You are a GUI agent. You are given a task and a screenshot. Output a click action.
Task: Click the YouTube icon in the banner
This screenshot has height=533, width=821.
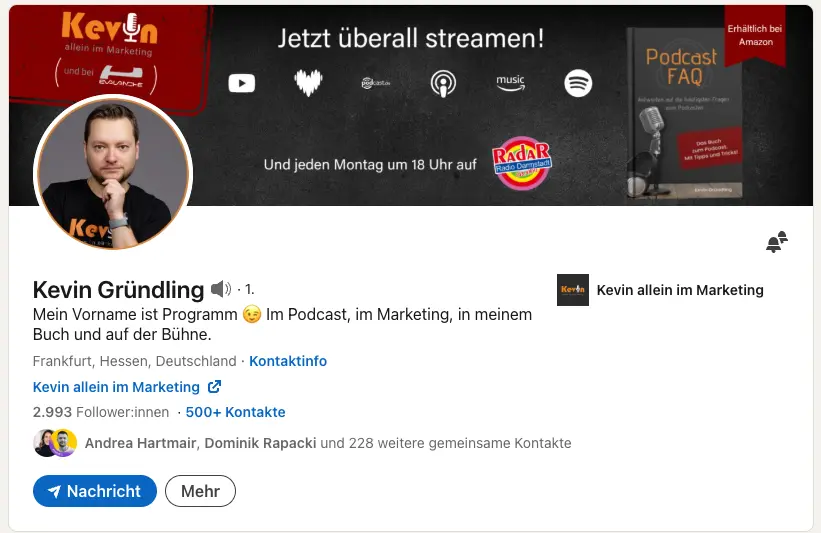241,83
